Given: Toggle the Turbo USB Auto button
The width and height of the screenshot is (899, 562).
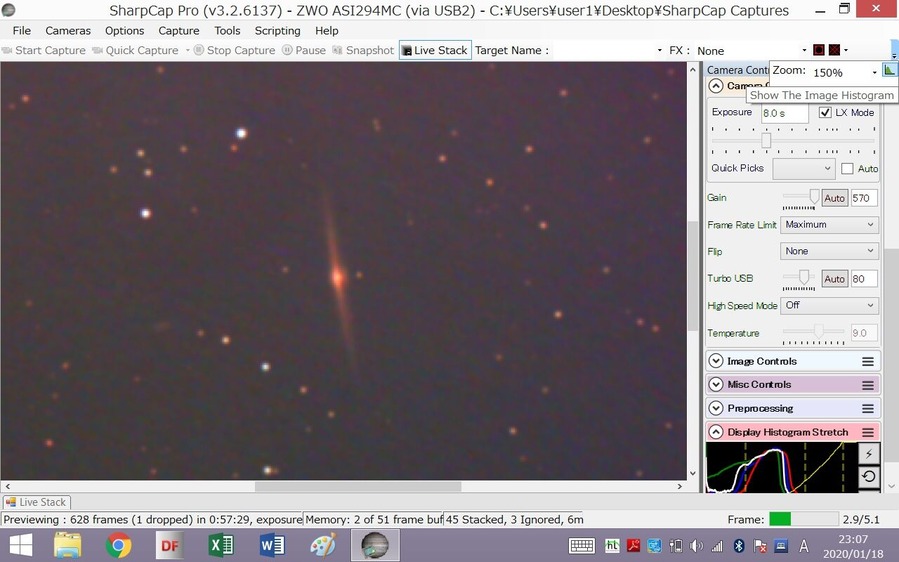Looking at the screenshot, I should pos(834,279).
